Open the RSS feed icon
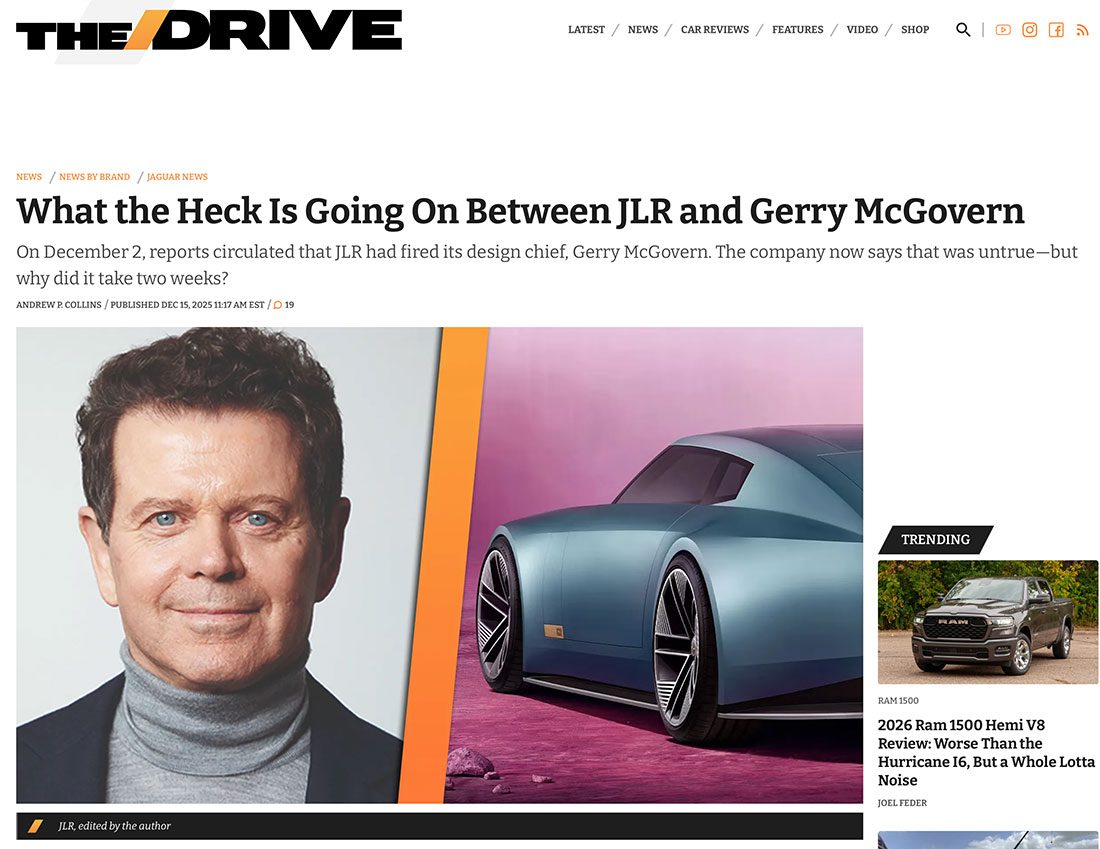Viewport: 1100px width, 849px height. coord(1082,30)
